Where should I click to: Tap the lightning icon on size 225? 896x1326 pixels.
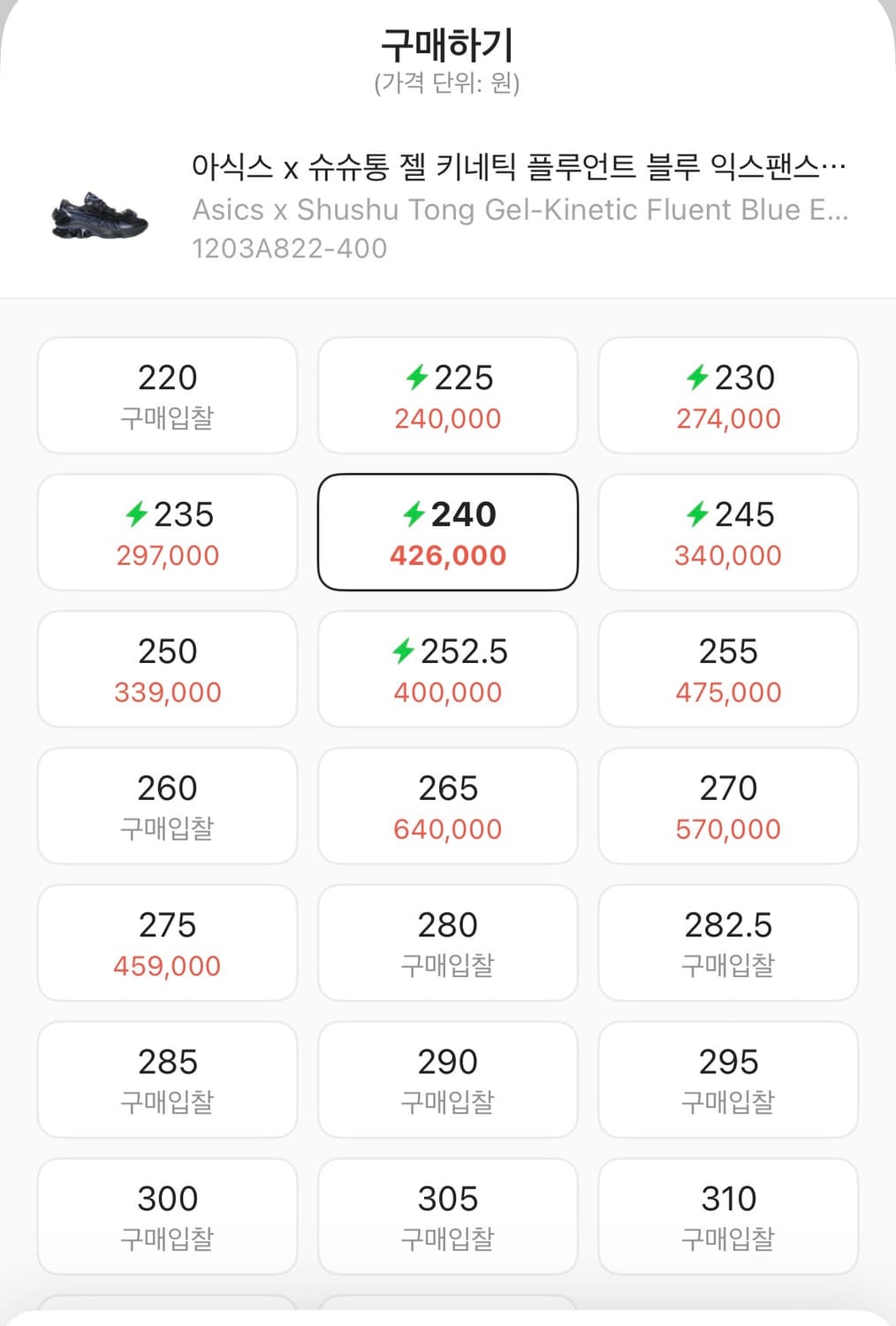[x=417, y=377]
